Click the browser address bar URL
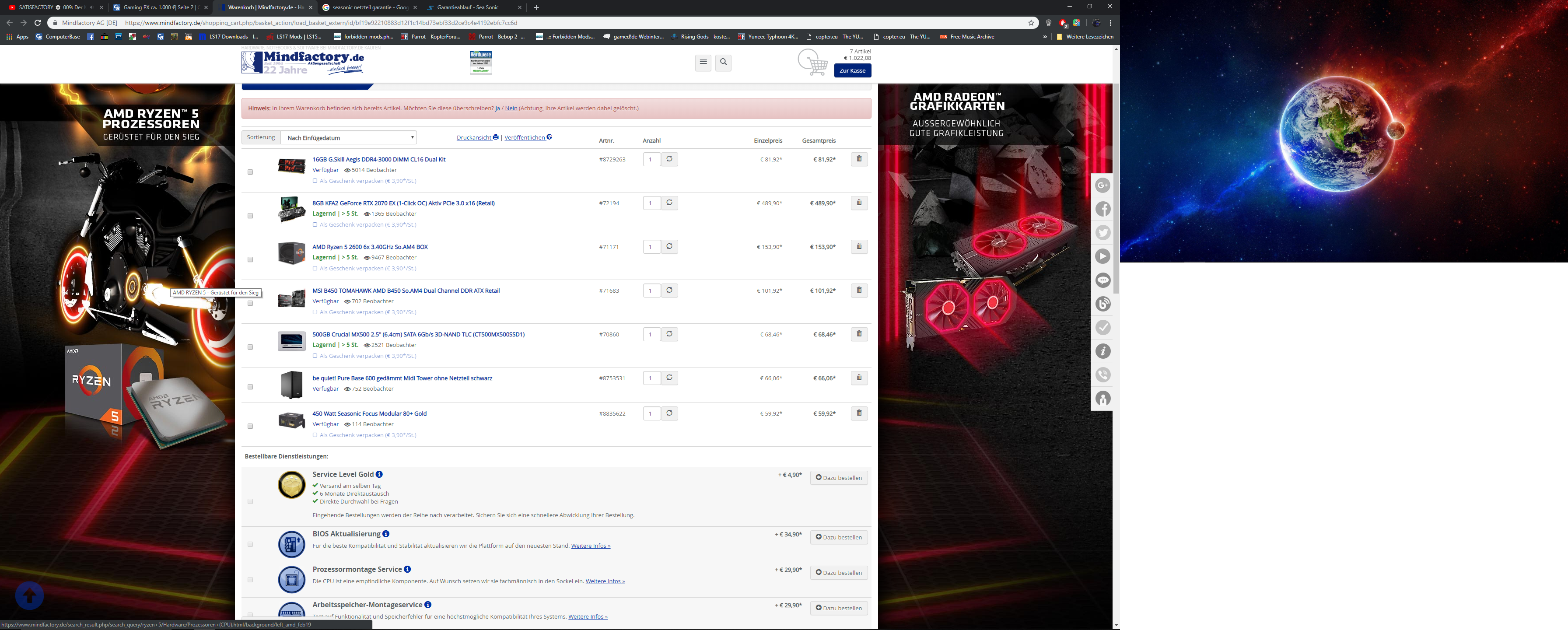 (322, 22)
